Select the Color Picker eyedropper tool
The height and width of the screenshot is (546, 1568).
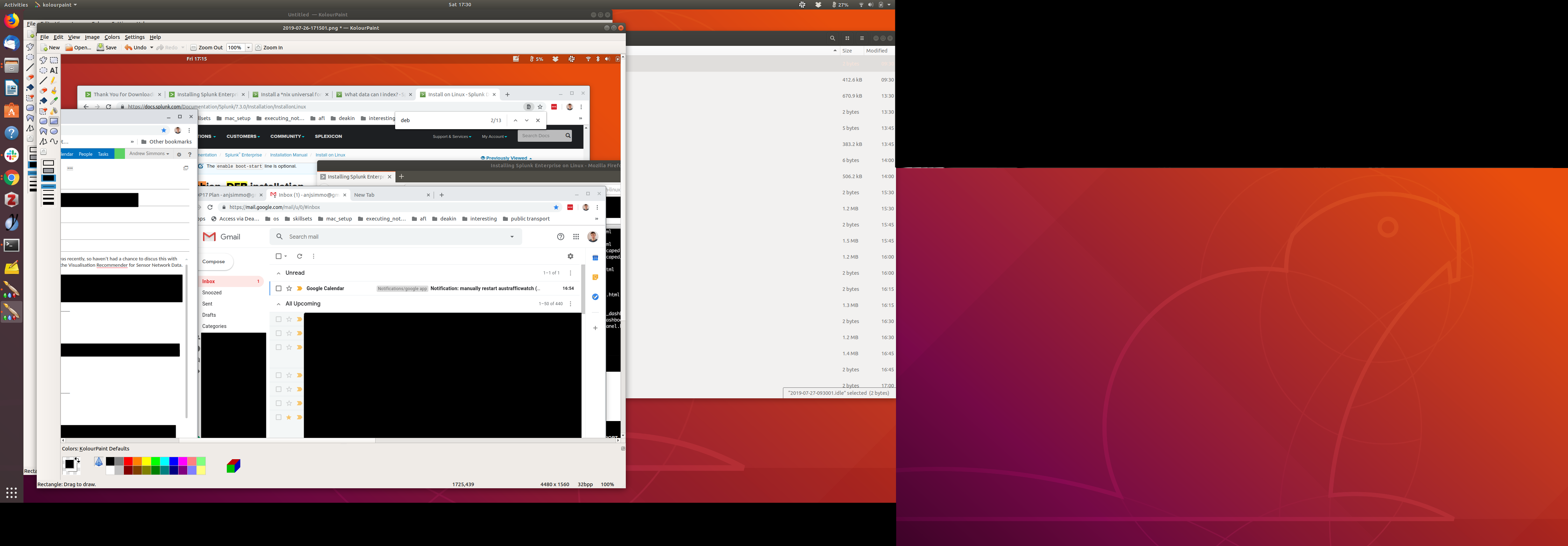(x=54, y=100)
